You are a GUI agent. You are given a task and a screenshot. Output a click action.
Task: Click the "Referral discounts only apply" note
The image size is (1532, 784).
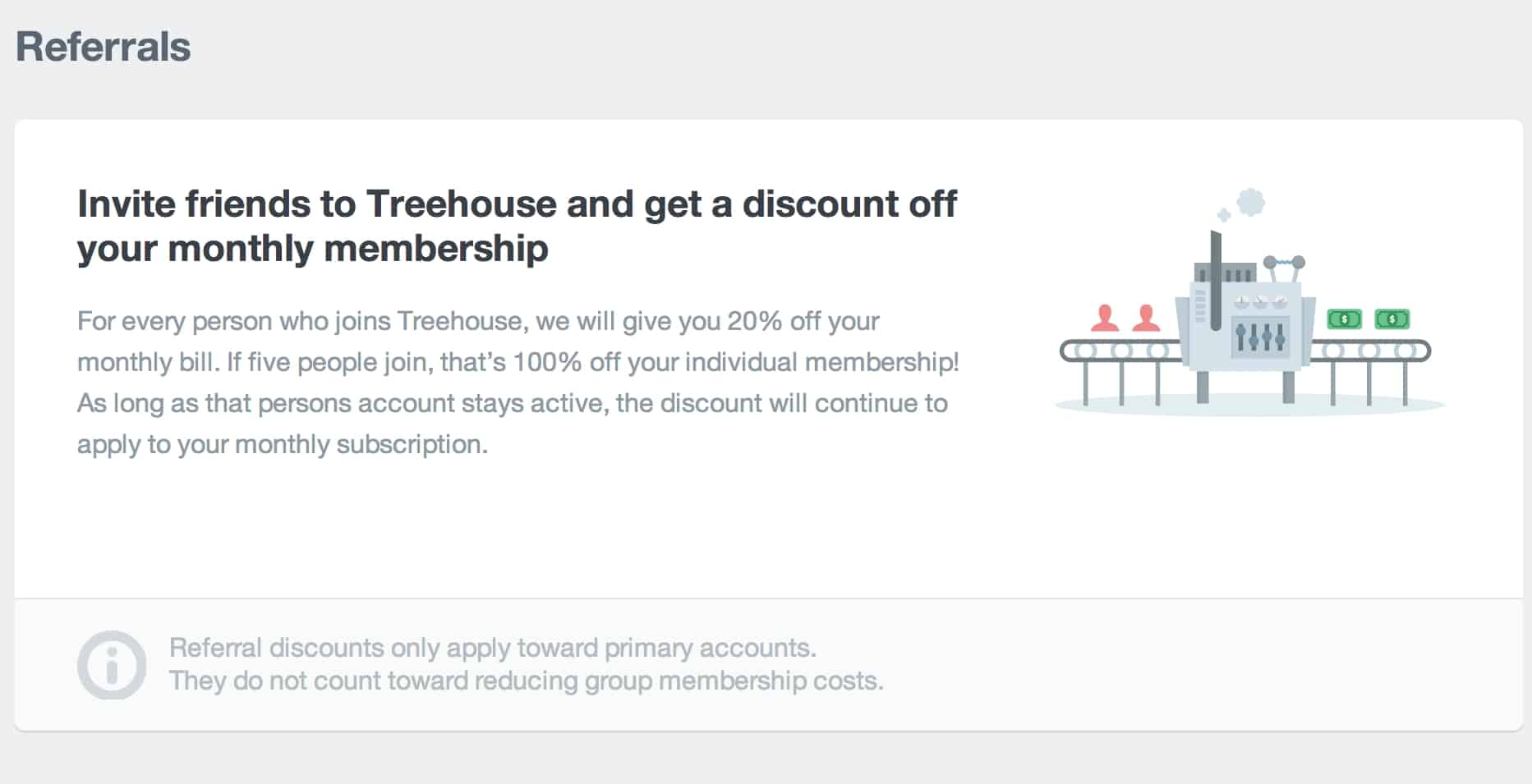(492, 648)
